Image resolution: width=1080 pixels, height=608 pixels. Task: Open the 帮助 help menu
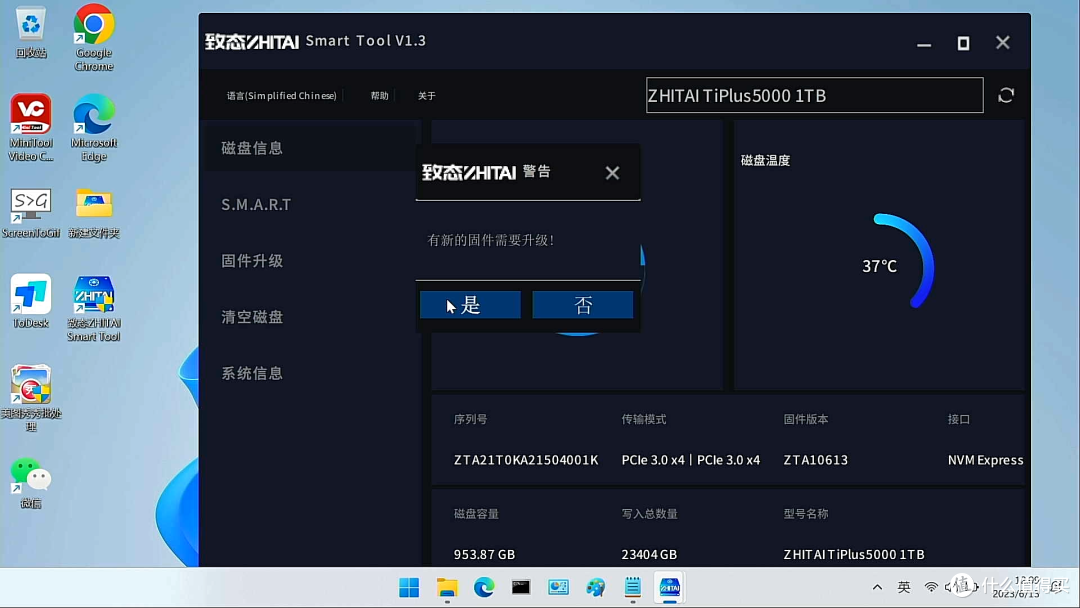(380, 96)
